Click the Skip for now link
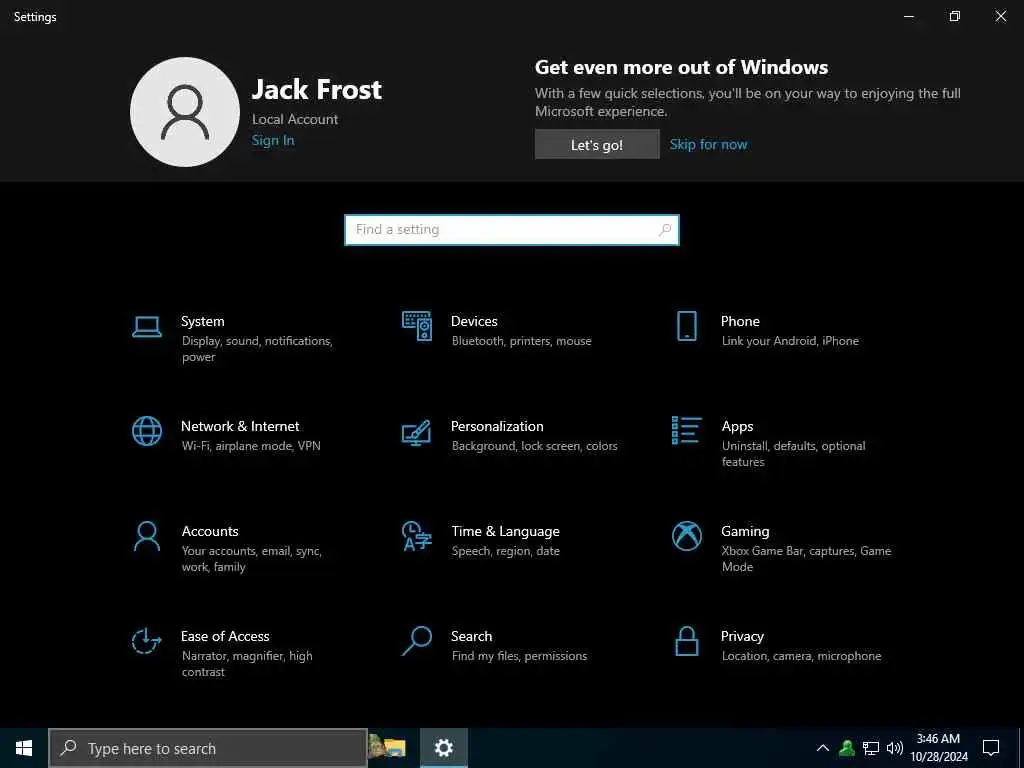 click(708, 144)
